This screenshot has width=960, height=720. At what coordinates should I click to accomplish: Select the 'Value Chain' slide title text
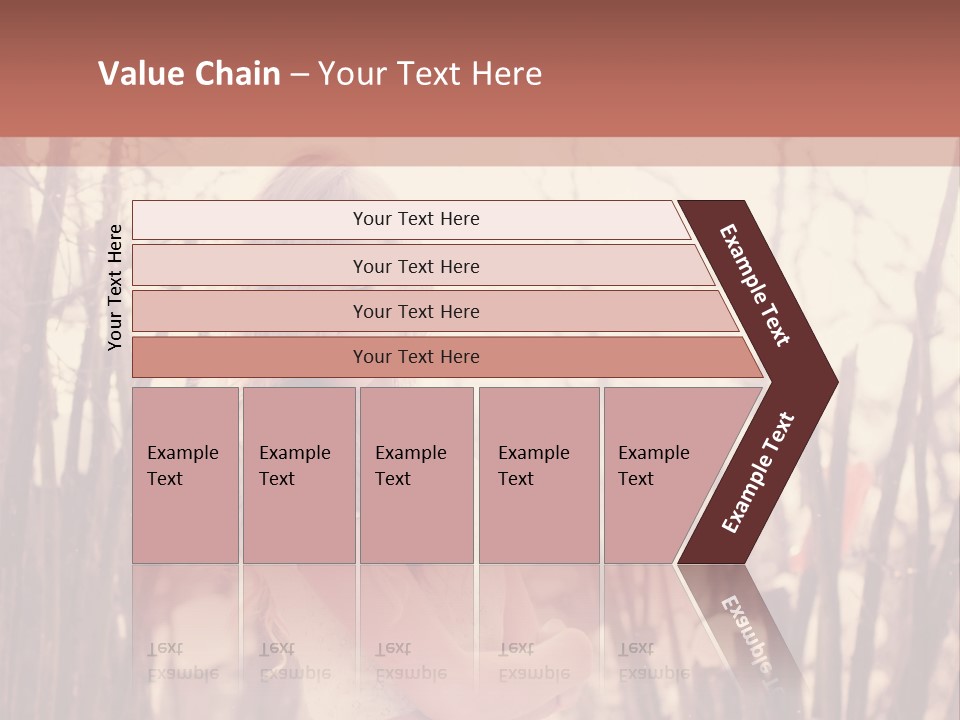(189, 73)
